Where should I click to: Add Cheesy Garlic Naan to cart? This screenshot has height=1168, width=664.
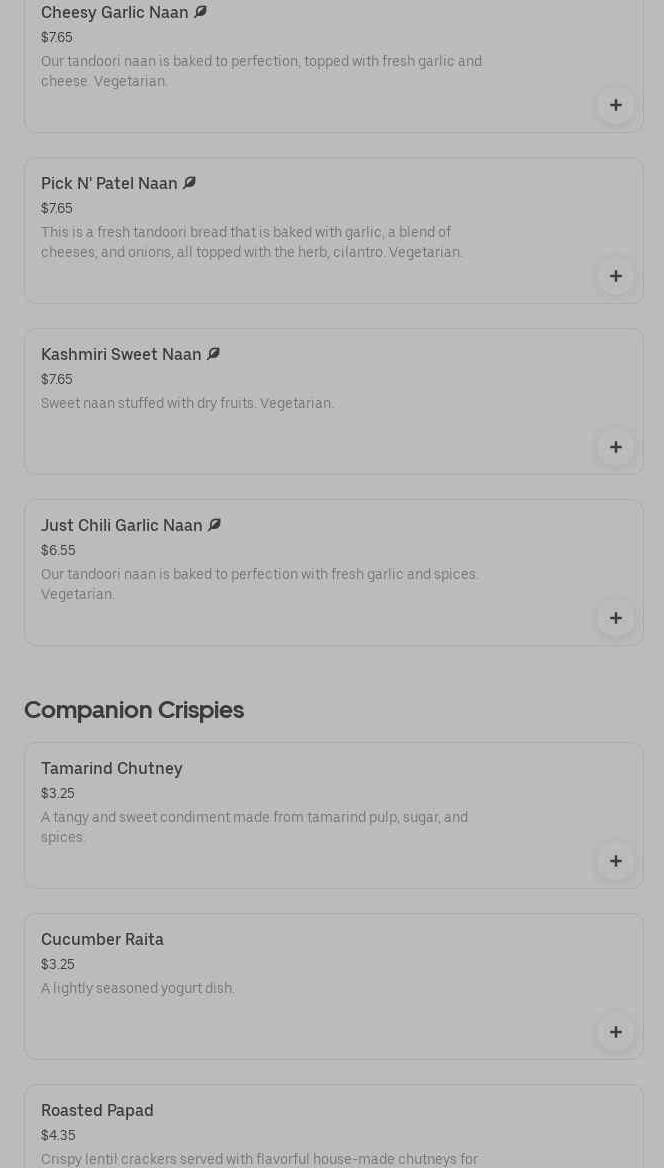[x=615, y=105]
